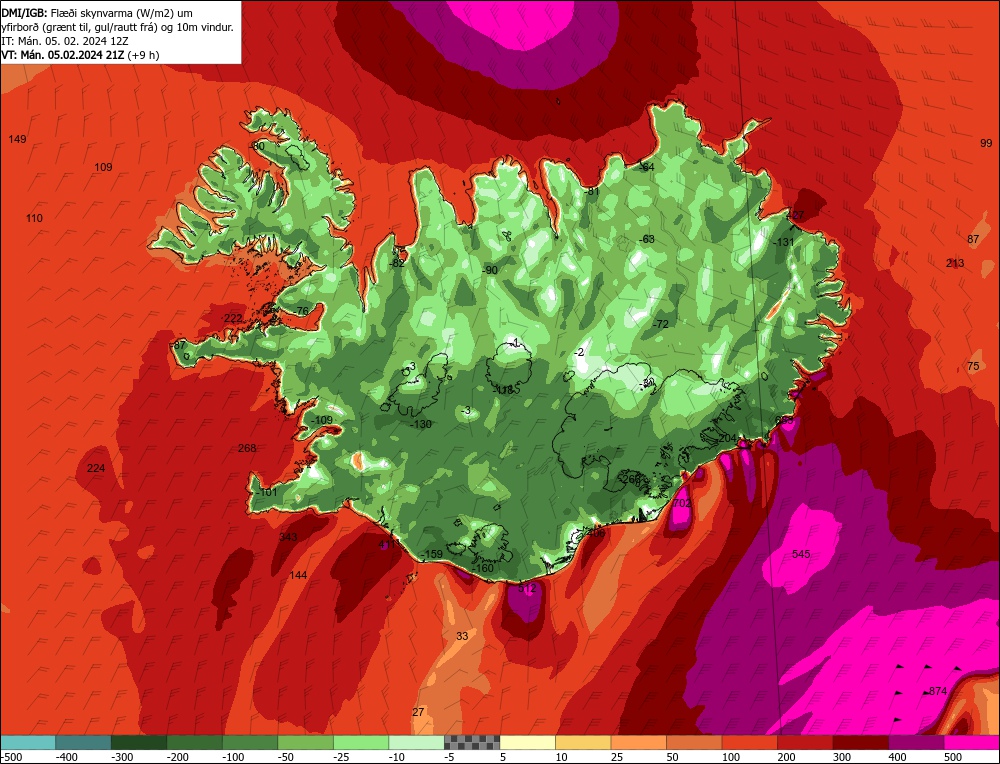Click the '-63' value over land
Image resolution: width=1000 pixels, height=764 pixels.
pos(647,239)
